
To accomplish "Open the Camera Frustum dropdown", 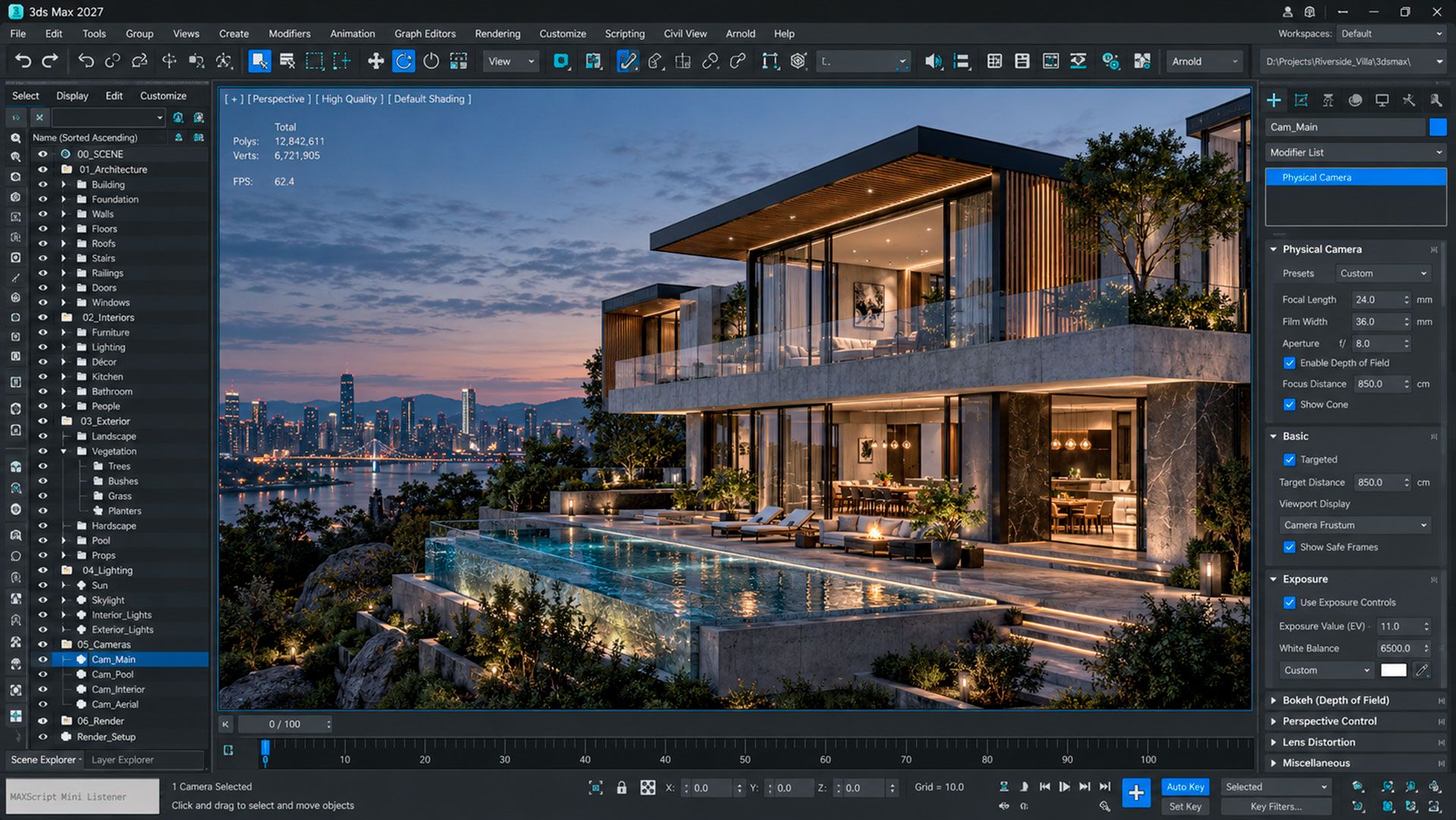I will (1355, 525).
